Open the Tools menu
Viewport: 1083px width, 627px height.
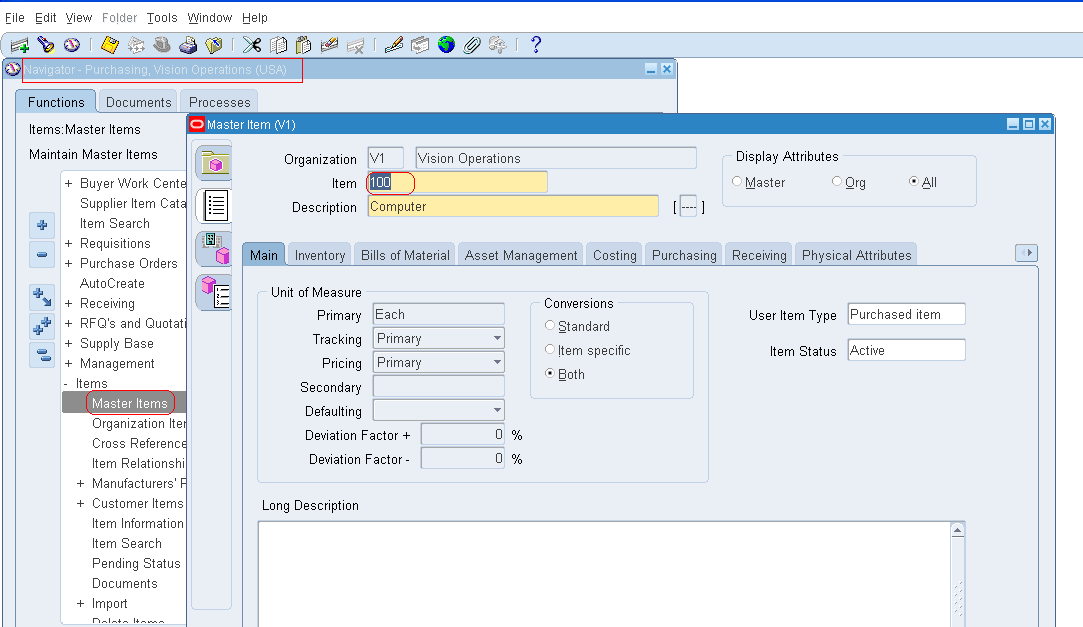coord(162,18)
